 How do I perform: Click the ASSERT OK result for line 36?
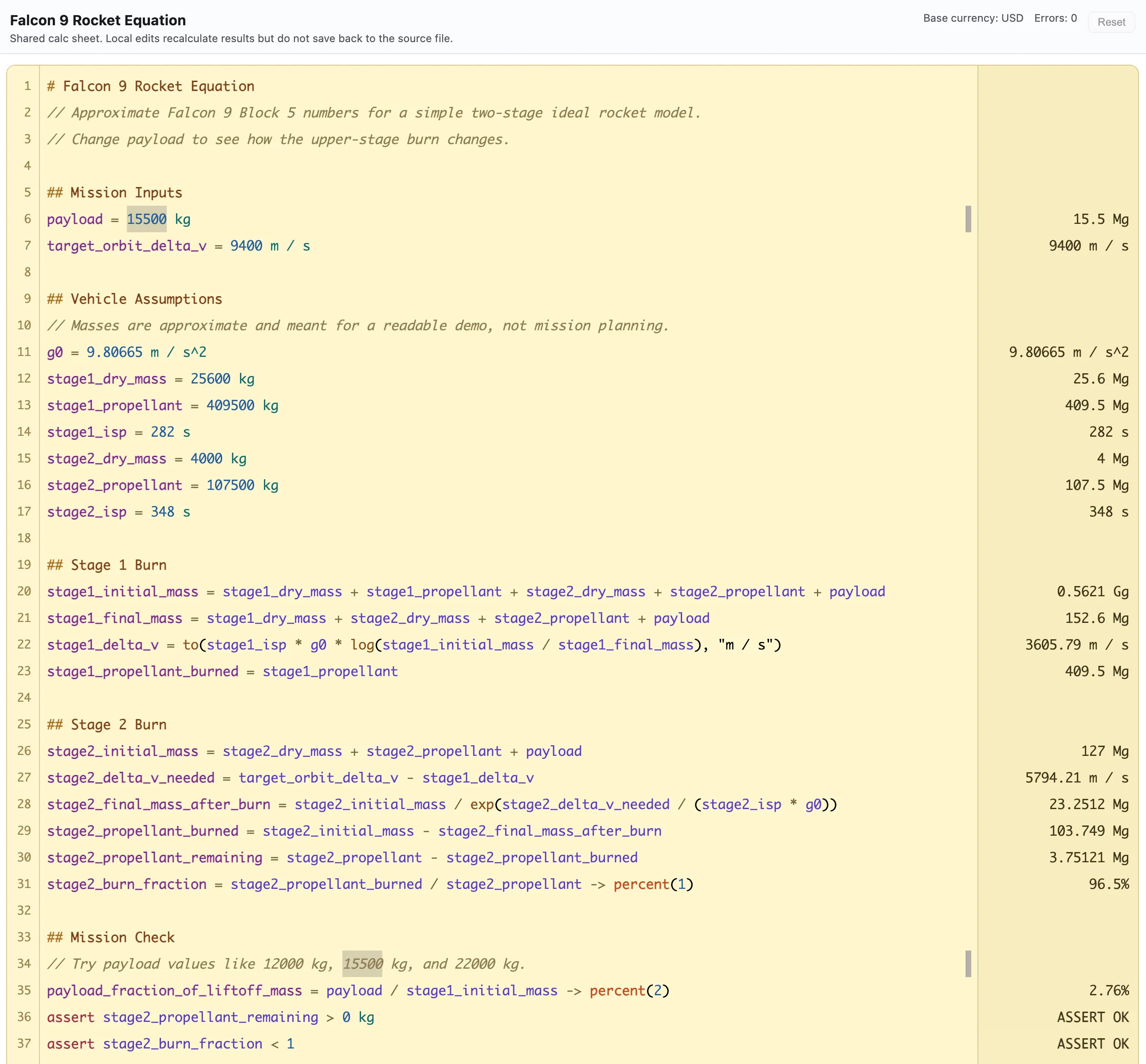point(1092,1017)
